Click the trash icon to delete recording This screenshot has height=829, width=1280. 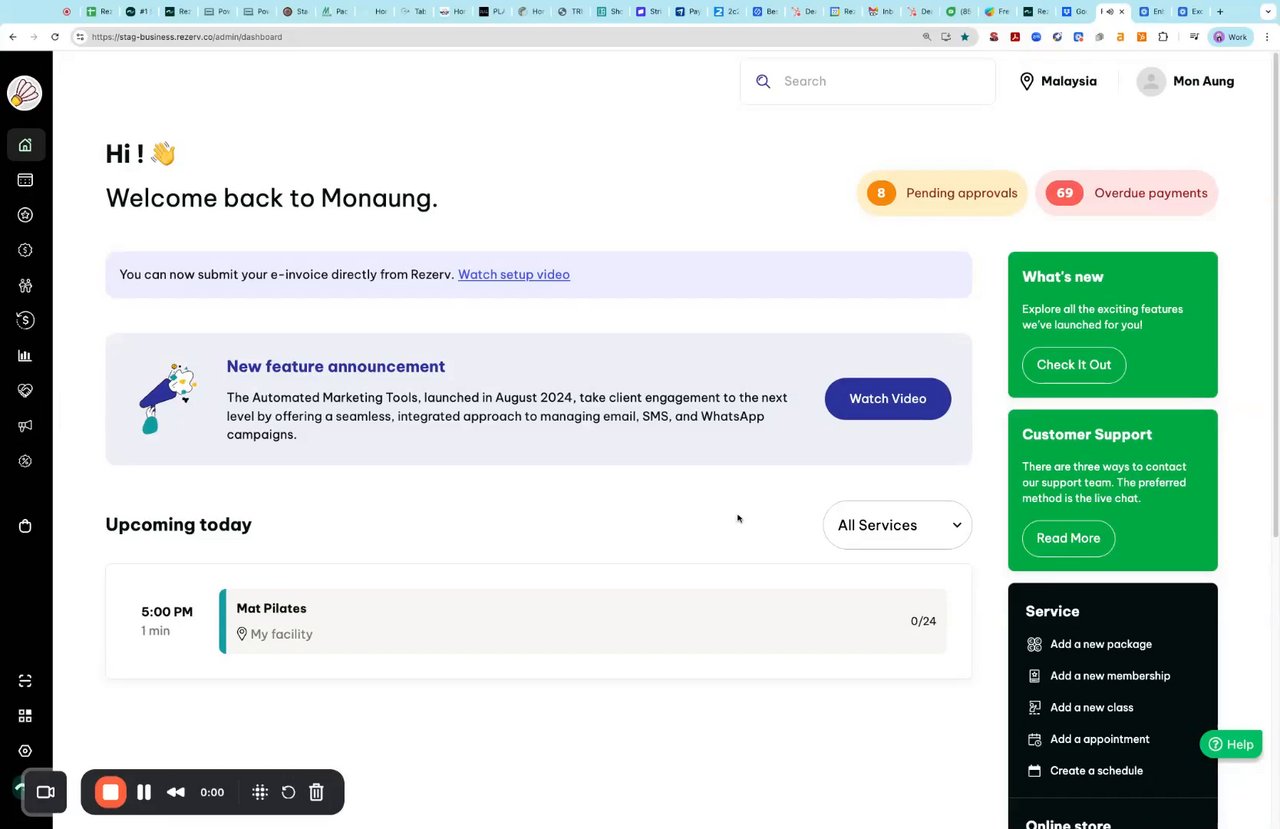pos(316,792)
